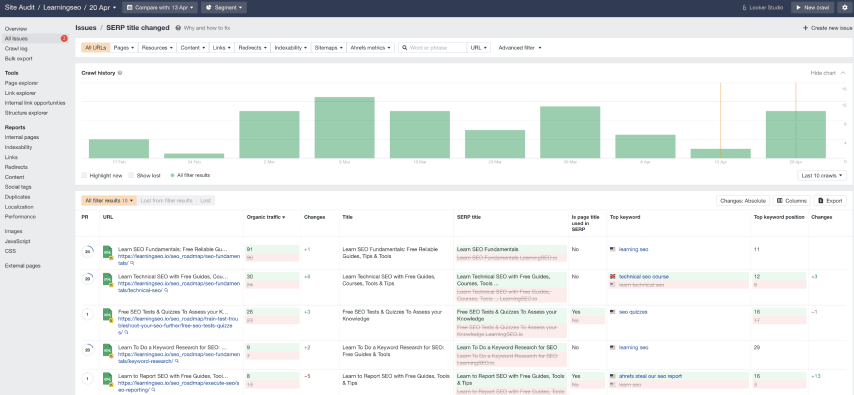Open the Indexability filter dropdown
The height and width of the screenshot is (395, 854).
(290, 48)
